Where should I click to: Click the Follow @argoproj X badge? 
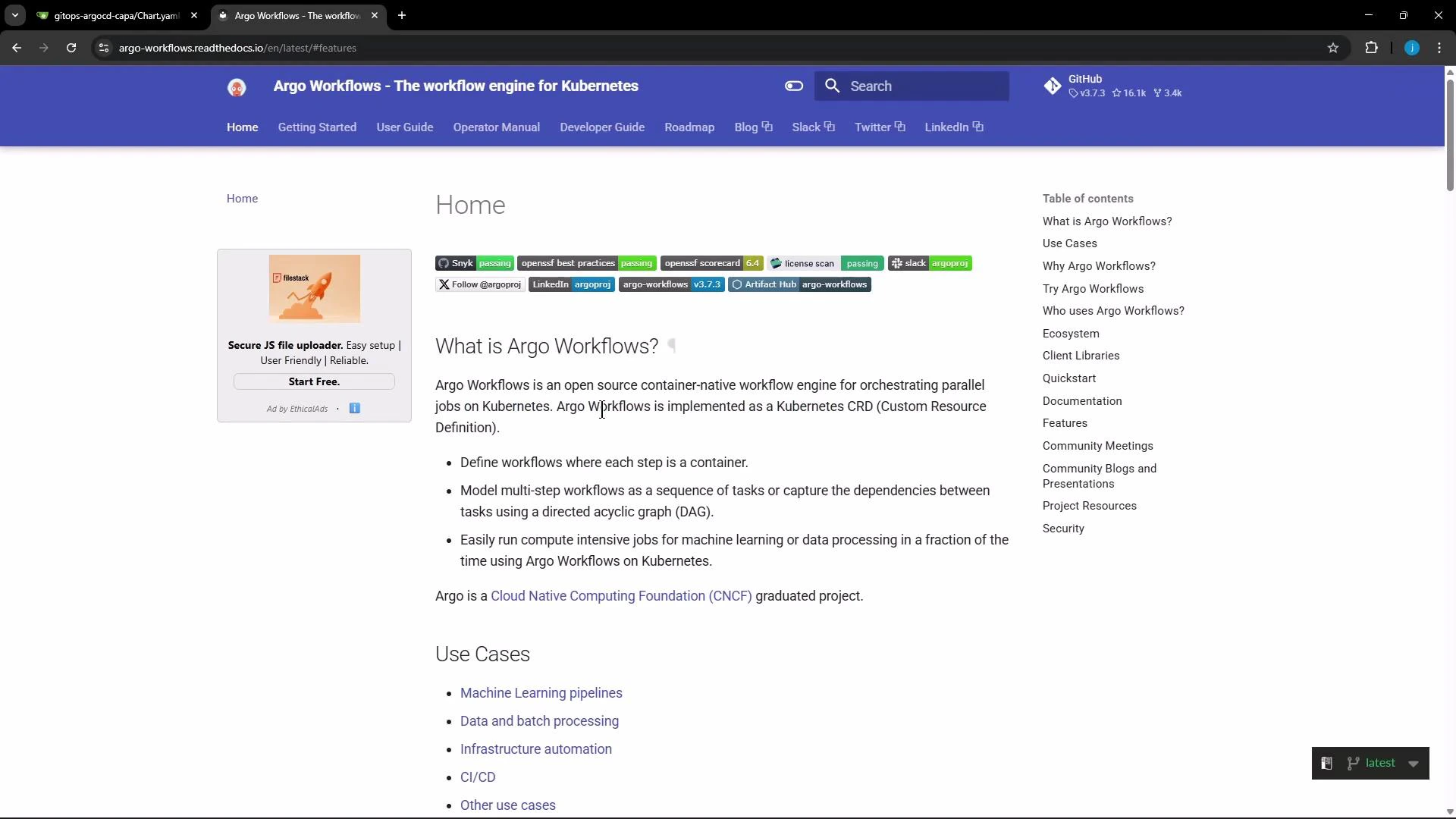tap(480, 284)
